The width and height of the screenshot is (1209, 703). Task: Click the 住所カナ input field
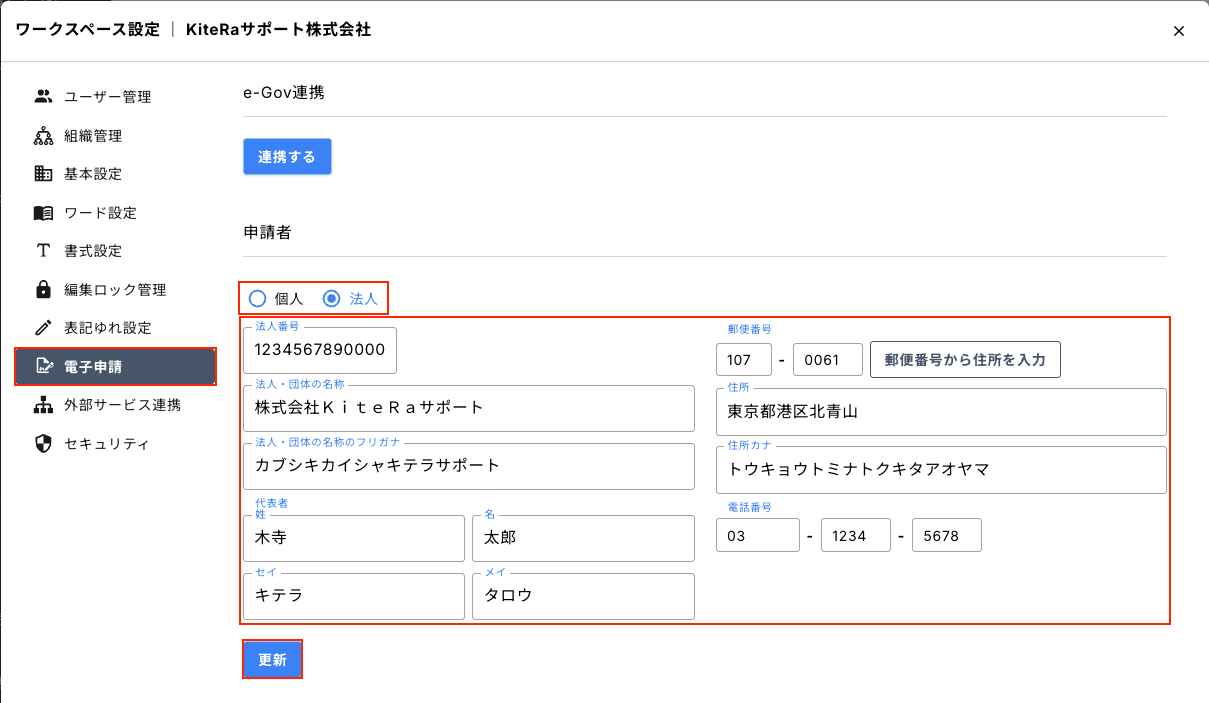click(941, 470)
